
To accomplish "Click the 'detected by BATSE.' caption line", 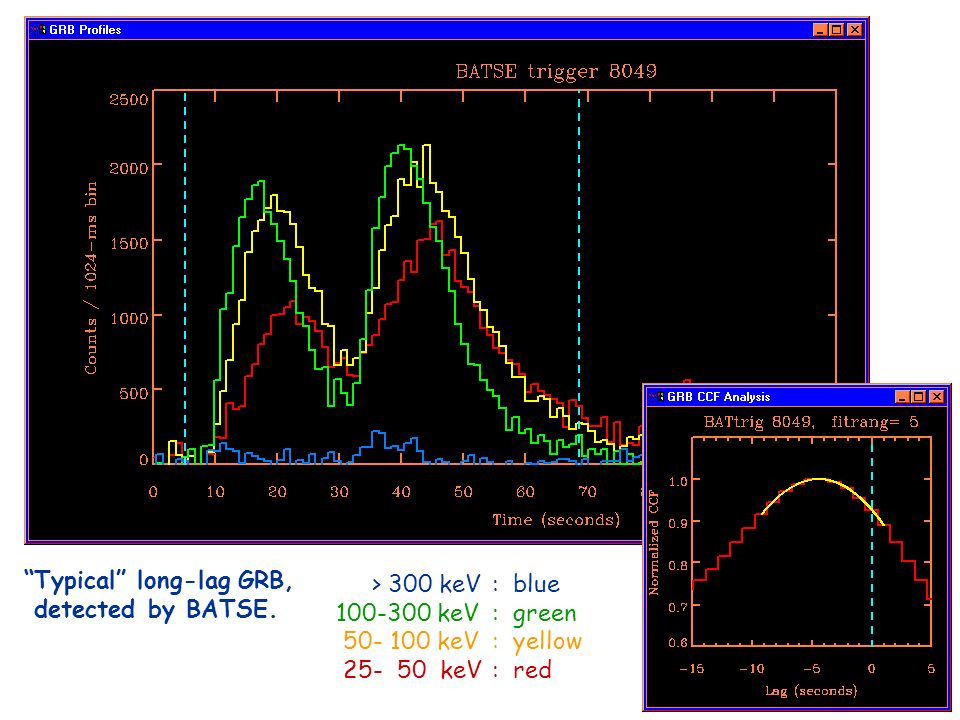I will pos(156,609).
